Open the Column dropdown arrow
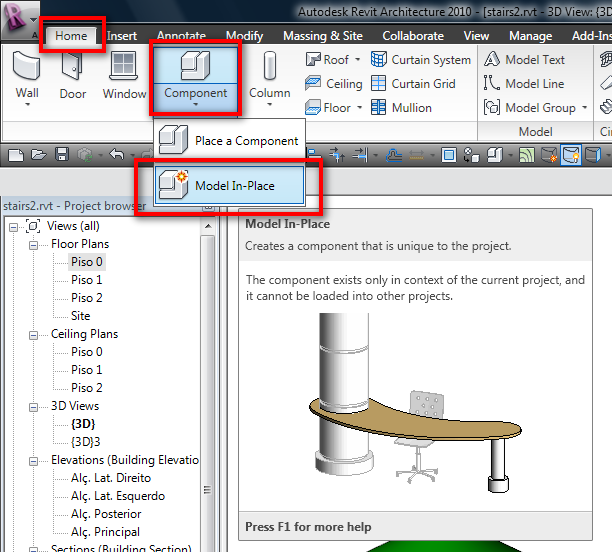The image size is (612, 552). (269, 105)
